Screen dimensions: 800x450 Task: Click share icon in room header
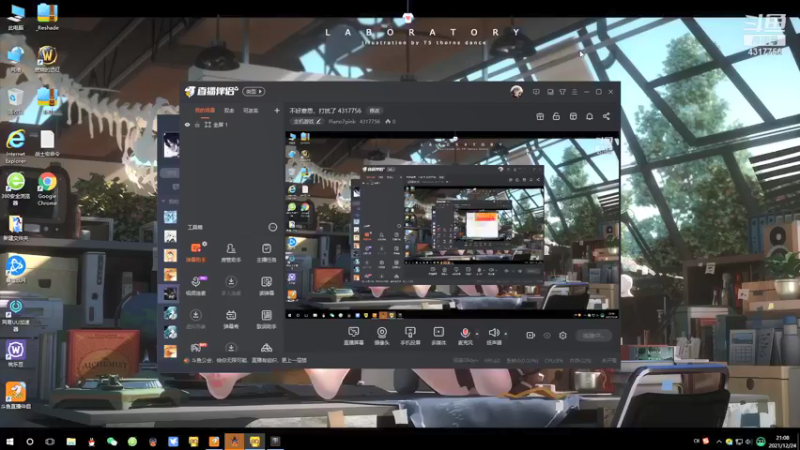point(606,116)
